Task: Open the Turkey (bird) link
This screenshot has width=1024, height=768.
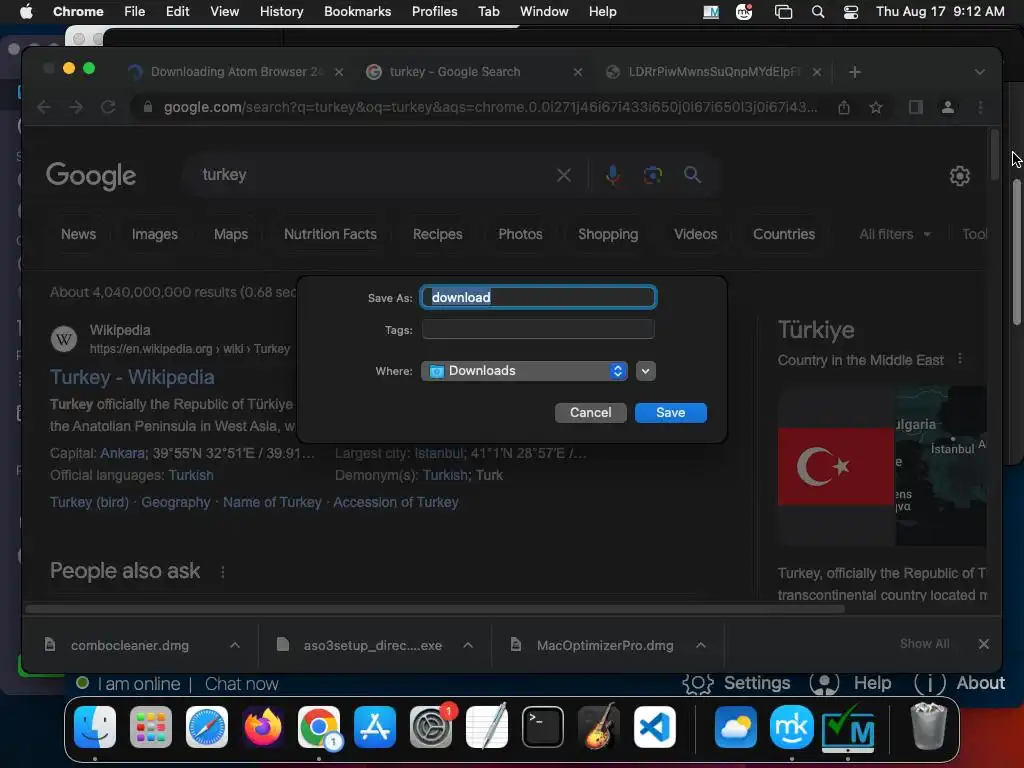Action: pos(89,502)
